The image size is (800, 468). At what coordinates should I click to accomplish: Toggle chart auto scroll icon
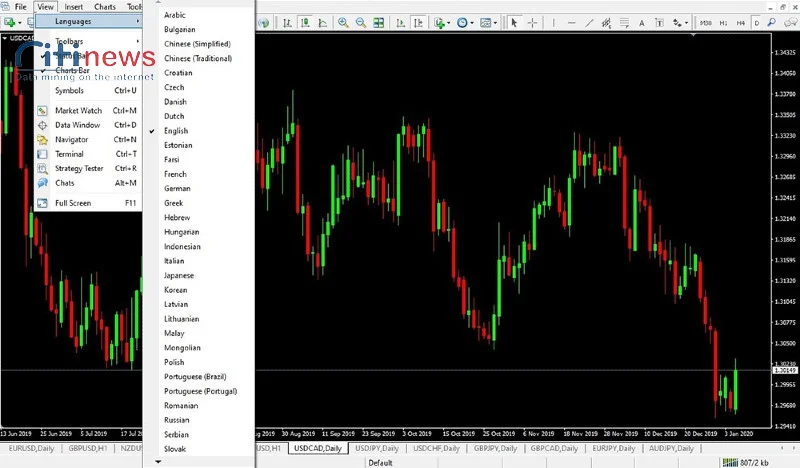click(x=401, y=22)
